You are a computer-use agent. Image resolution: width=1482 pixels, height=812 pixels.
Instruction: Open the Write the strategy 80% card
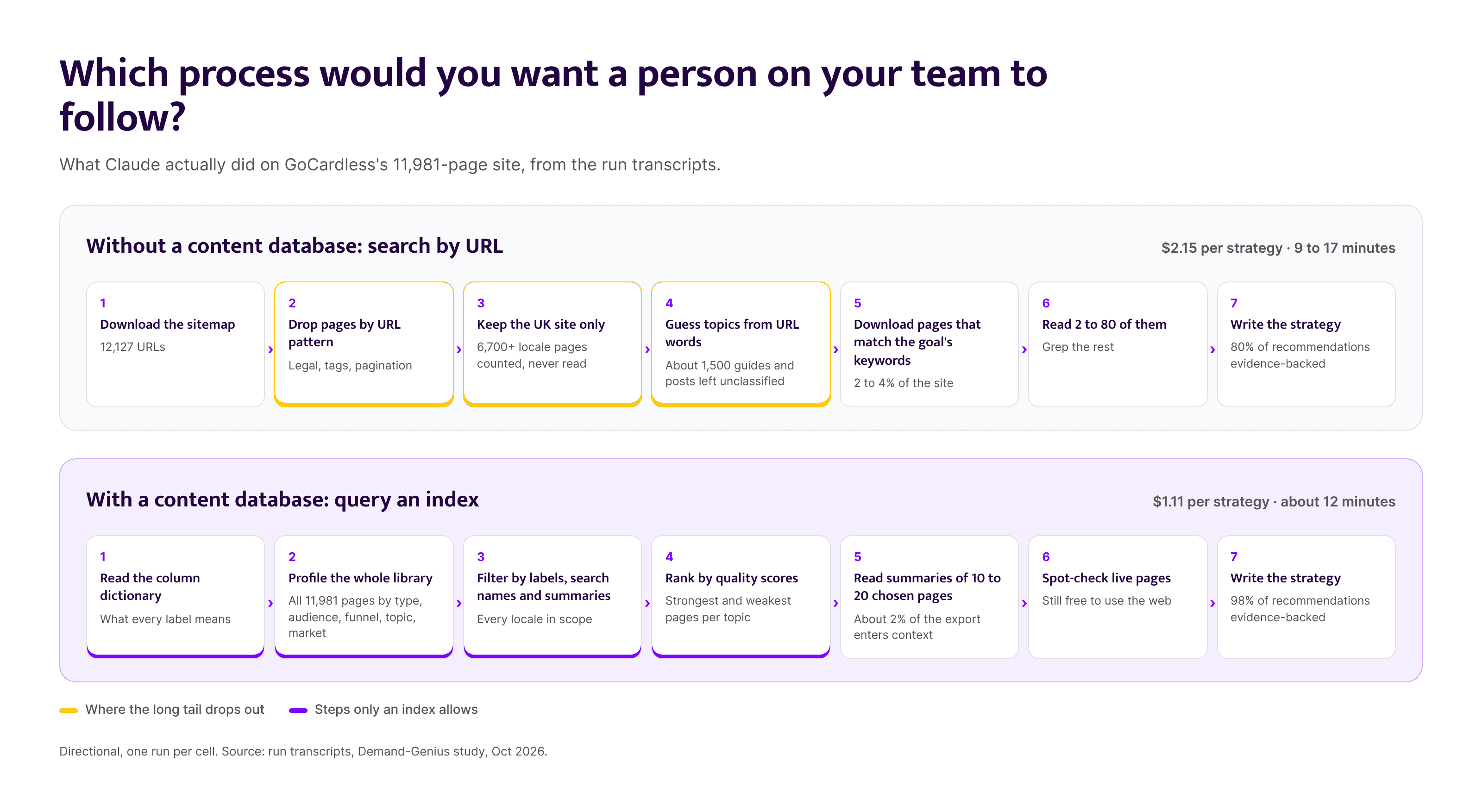(x=1306, y=344)
